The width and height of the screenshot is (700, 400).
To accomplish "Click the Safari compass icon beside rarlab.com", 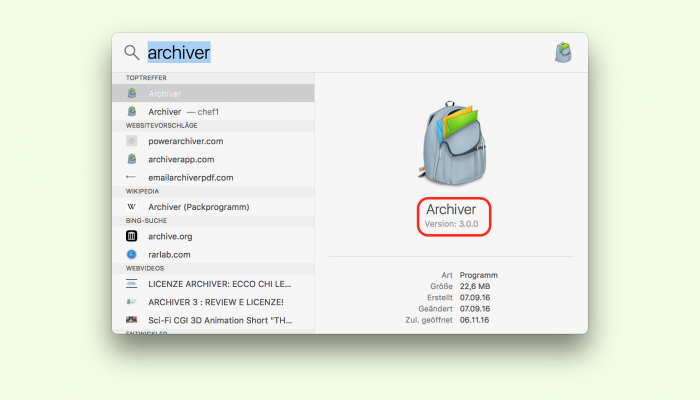I will coord(131,254).
